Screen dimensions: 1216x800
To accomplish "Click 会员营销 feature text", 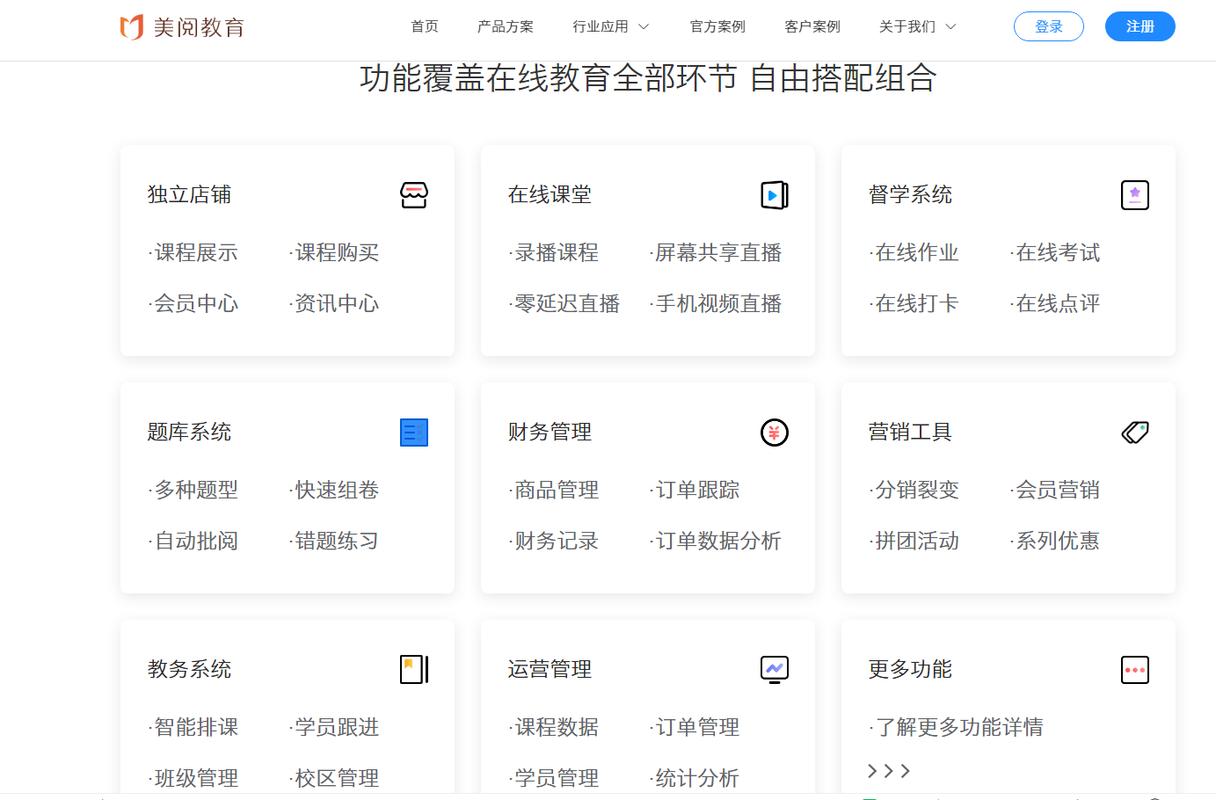I will tap(1055, 490).
